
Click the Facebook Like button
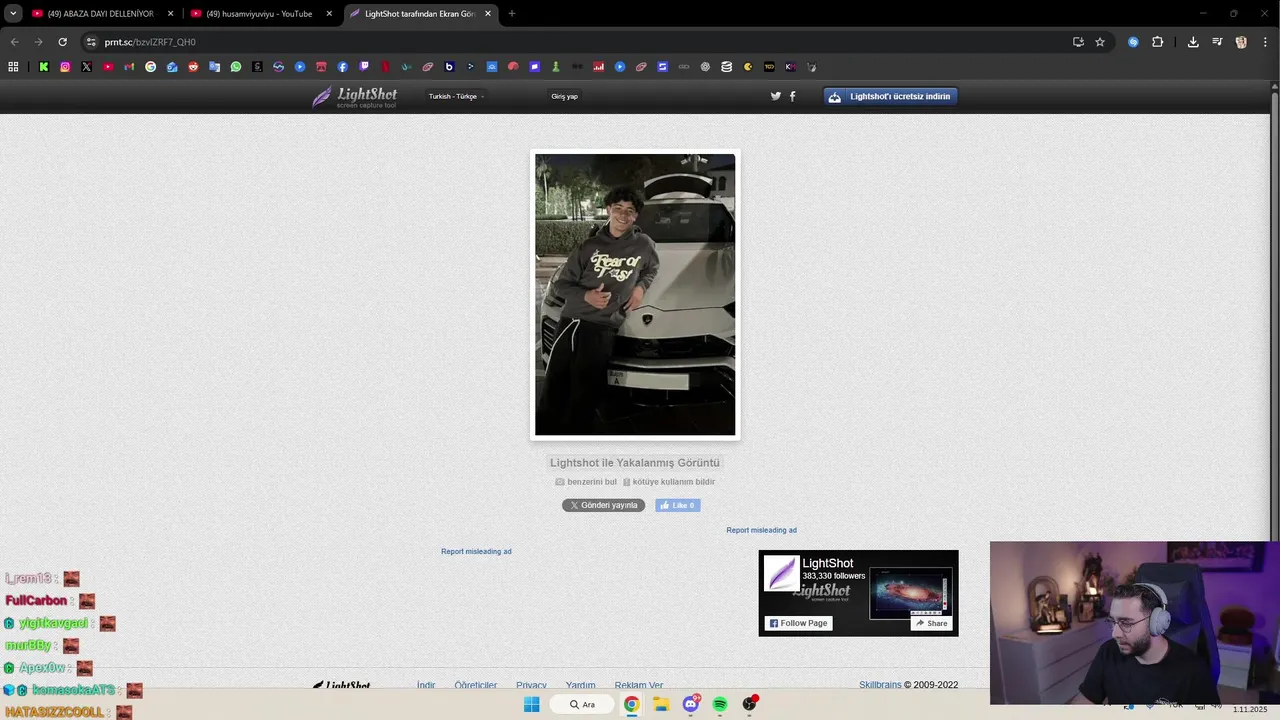pos(678,505)
